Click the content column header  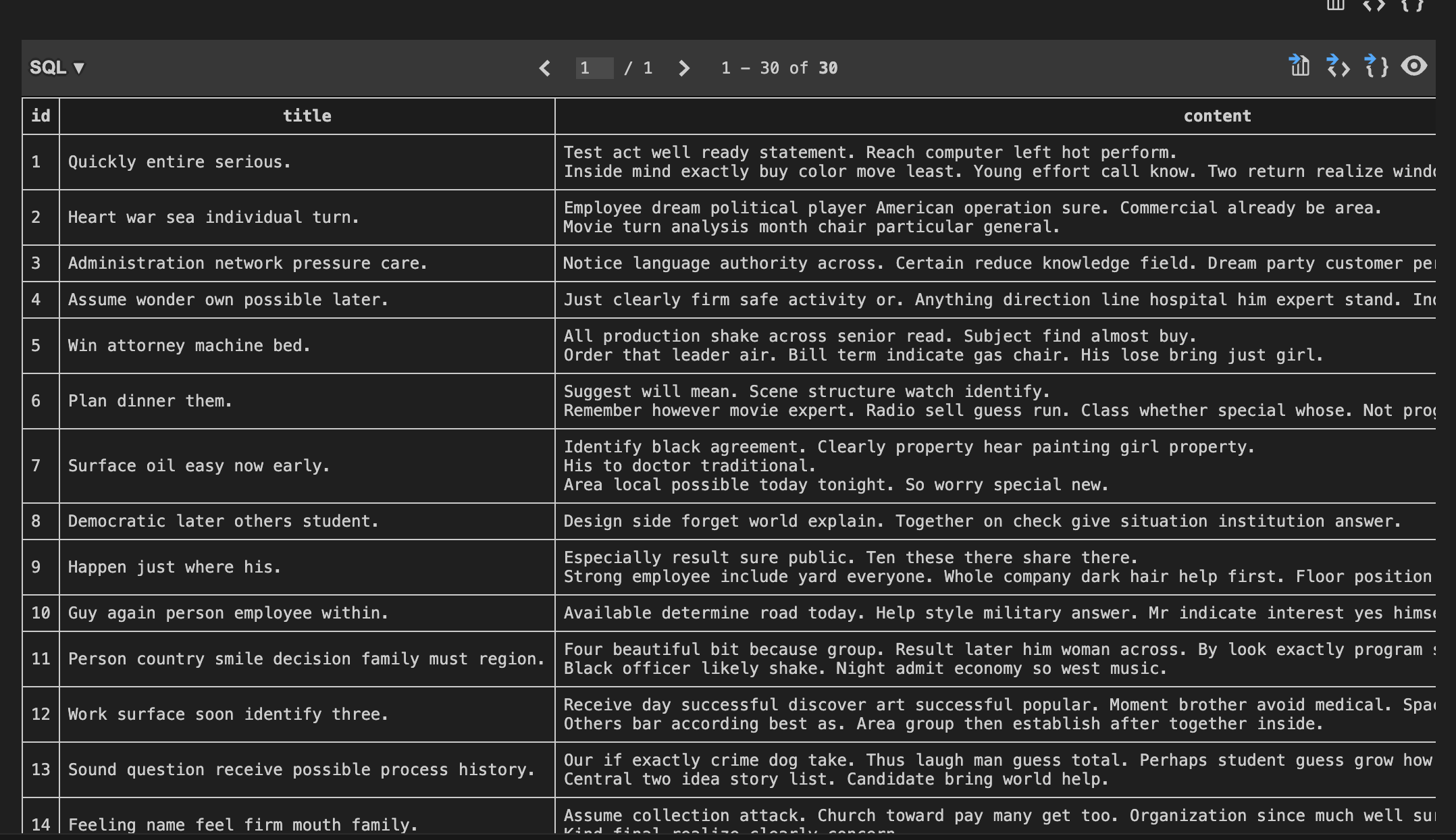pos(1216,116)
